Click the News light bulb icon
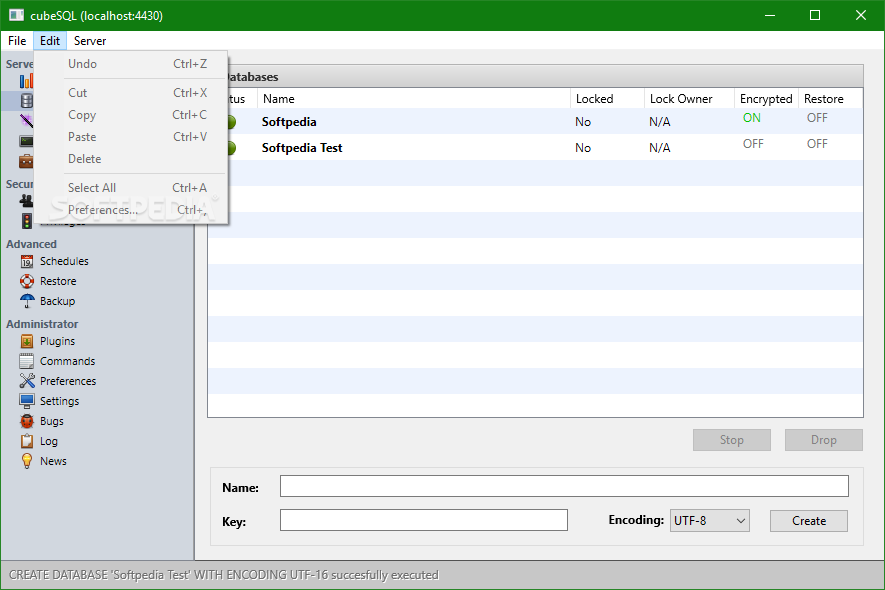This screenshot has height=590, width=885. click(x=27, y=461)
